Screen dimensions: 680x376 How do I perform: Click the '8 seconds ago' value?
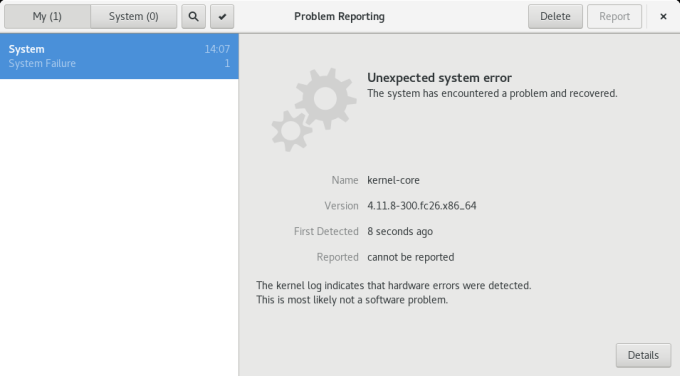(x=400, y=232)
